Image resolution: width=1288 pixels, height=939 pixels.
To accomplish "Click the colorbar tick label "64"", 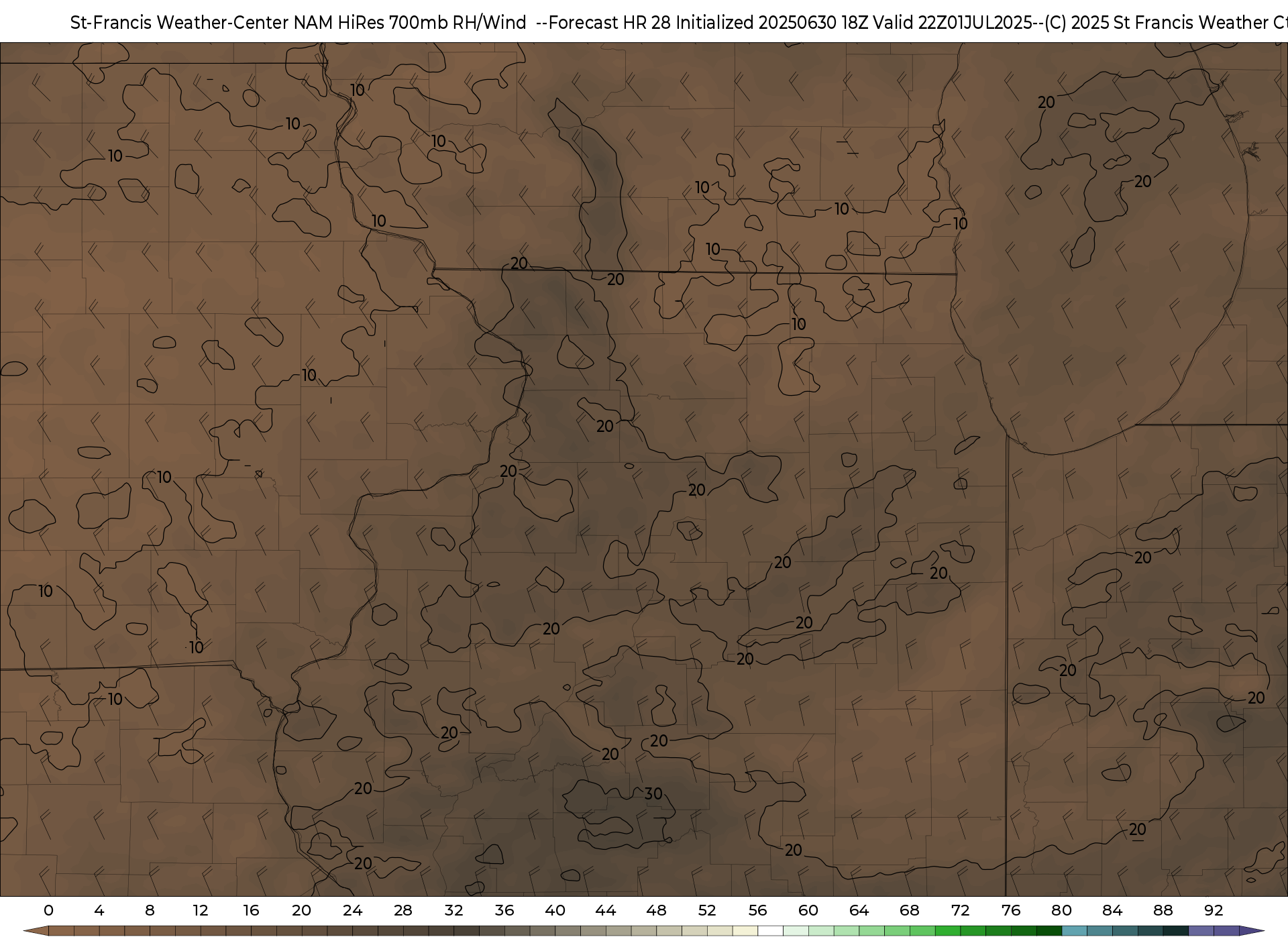I will click(x=859, y=910).
